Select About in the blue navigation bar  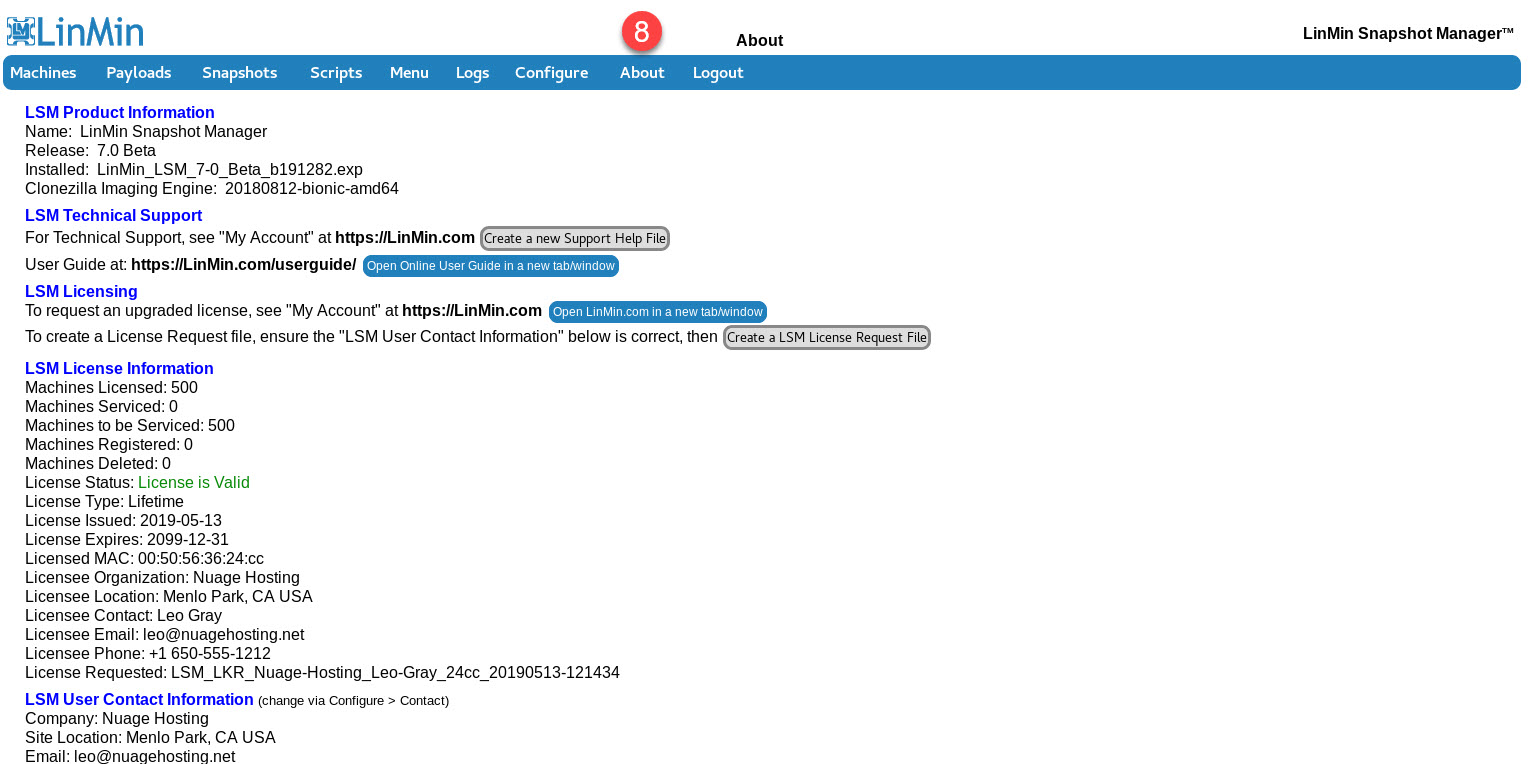[642, 73]
